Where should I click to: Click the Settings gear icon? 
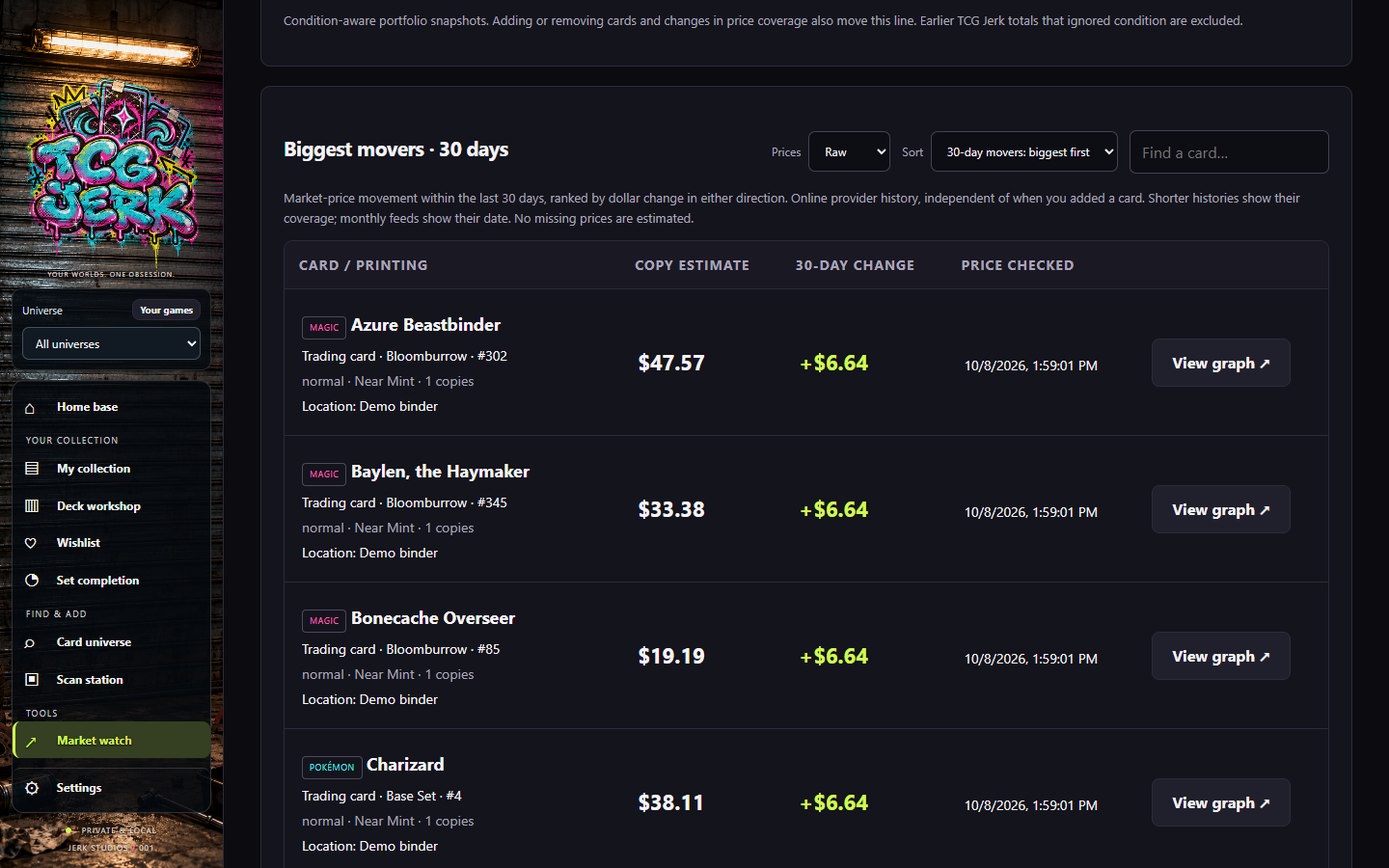(32, 788)
